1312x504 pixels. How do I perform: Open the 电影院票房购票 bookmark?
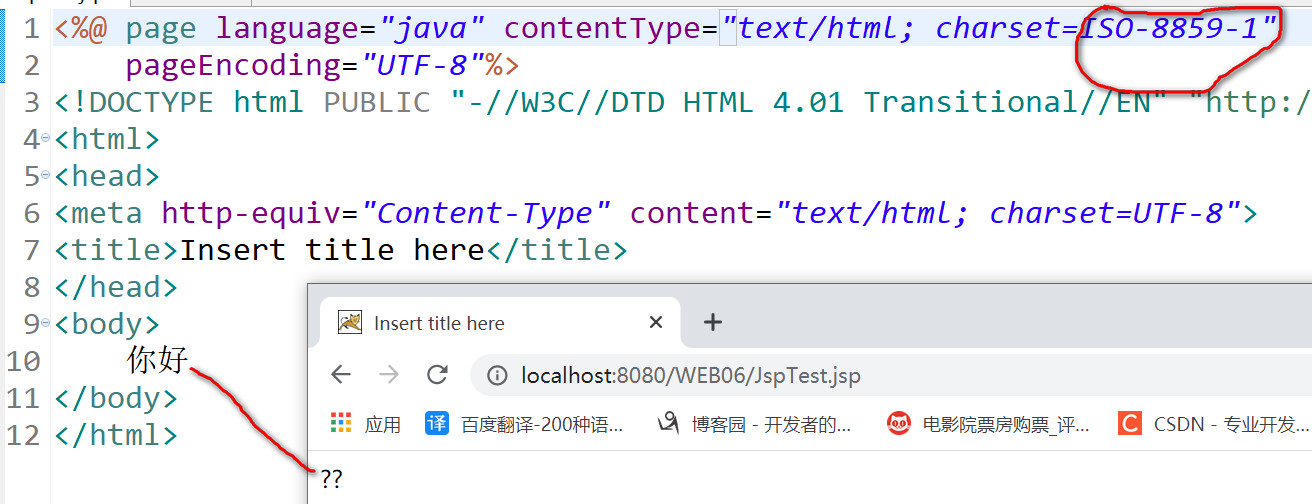tap(988, 424)
